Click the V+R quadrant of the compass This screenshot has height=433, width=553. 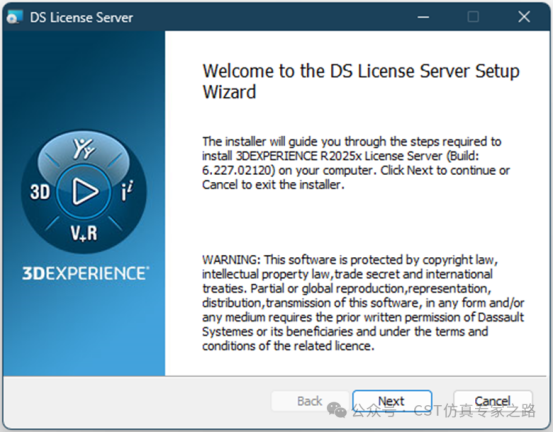coord(84,233)
